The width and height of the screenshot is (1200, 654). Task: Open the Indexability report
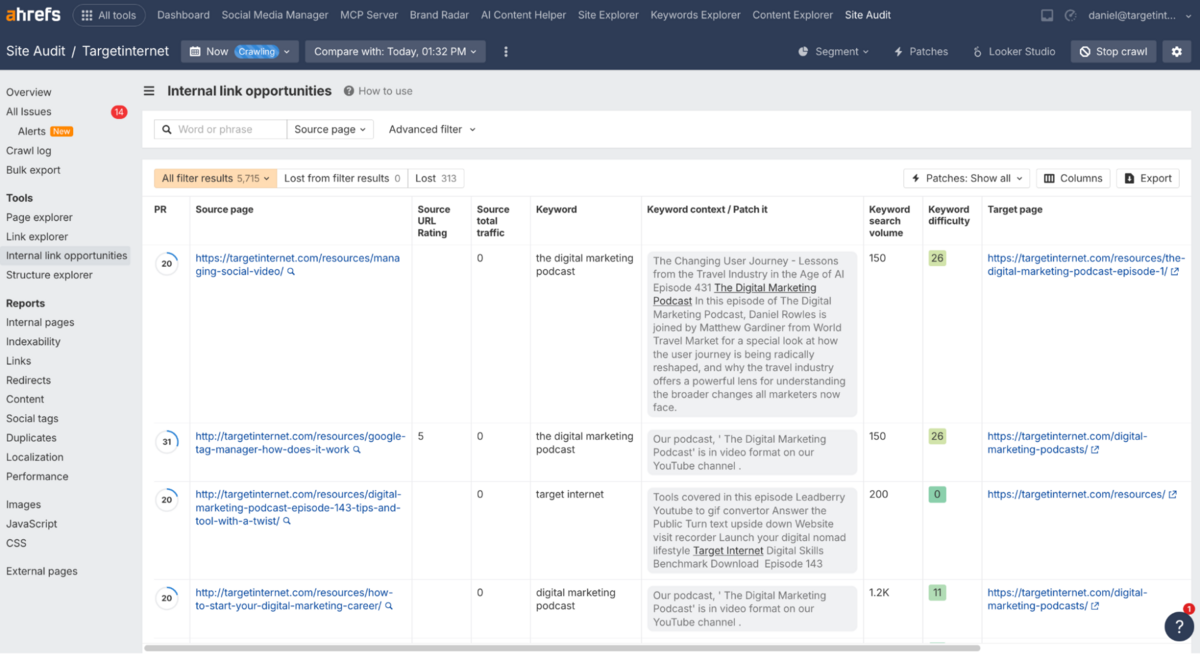pos(33,342)
